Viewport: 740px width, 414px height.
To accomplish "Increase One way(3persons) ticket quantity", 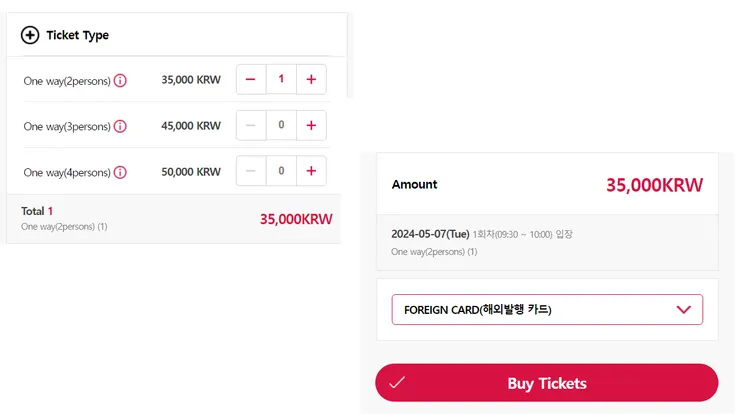I will click(x=311, y=126).
